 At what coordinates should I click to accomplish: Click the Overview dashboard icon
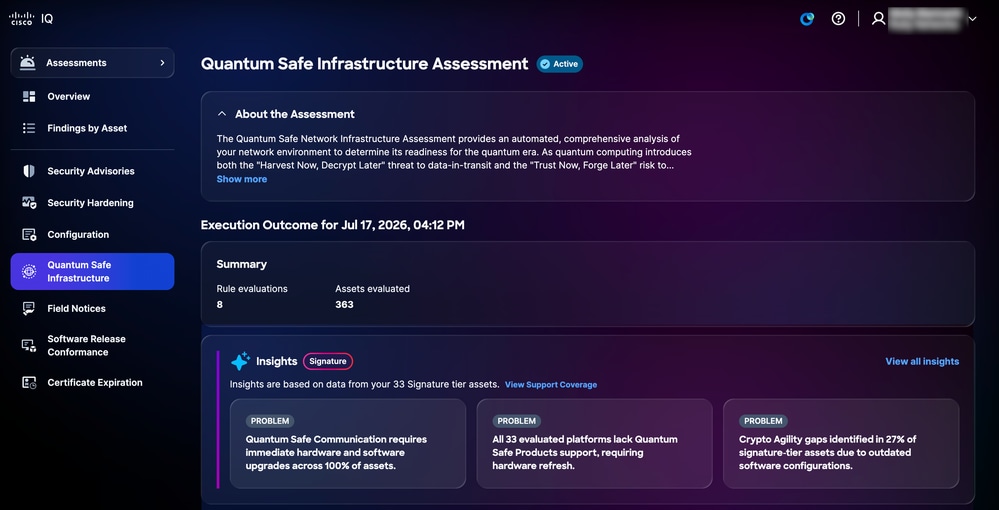29,96
